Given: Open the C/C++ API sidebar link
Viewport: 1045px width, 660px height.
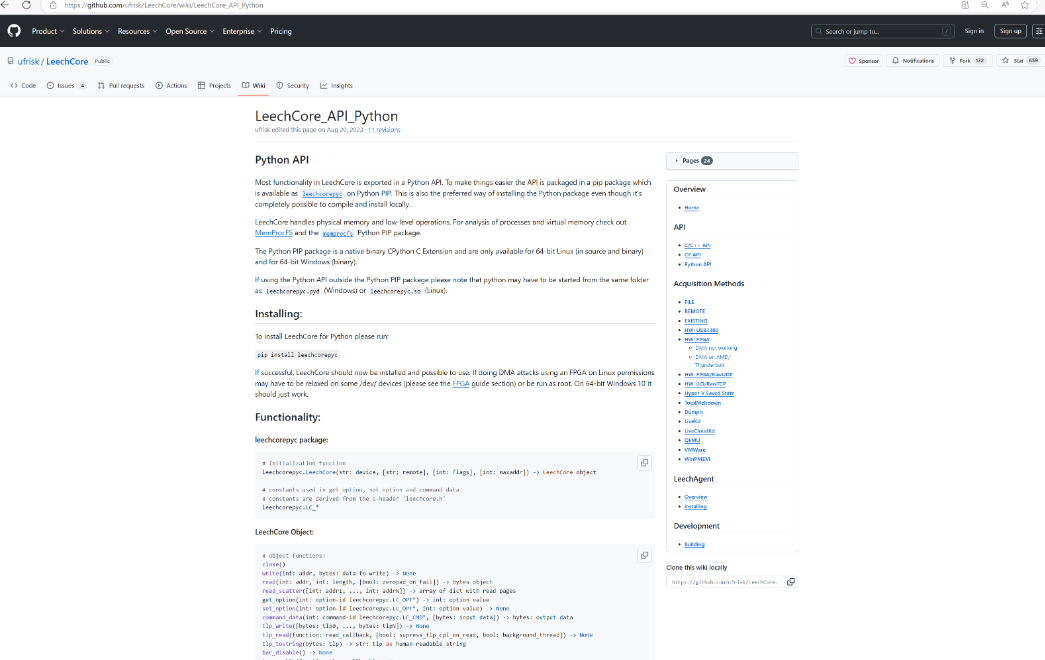Looking at the screenshot, I should tap(697, 245).
